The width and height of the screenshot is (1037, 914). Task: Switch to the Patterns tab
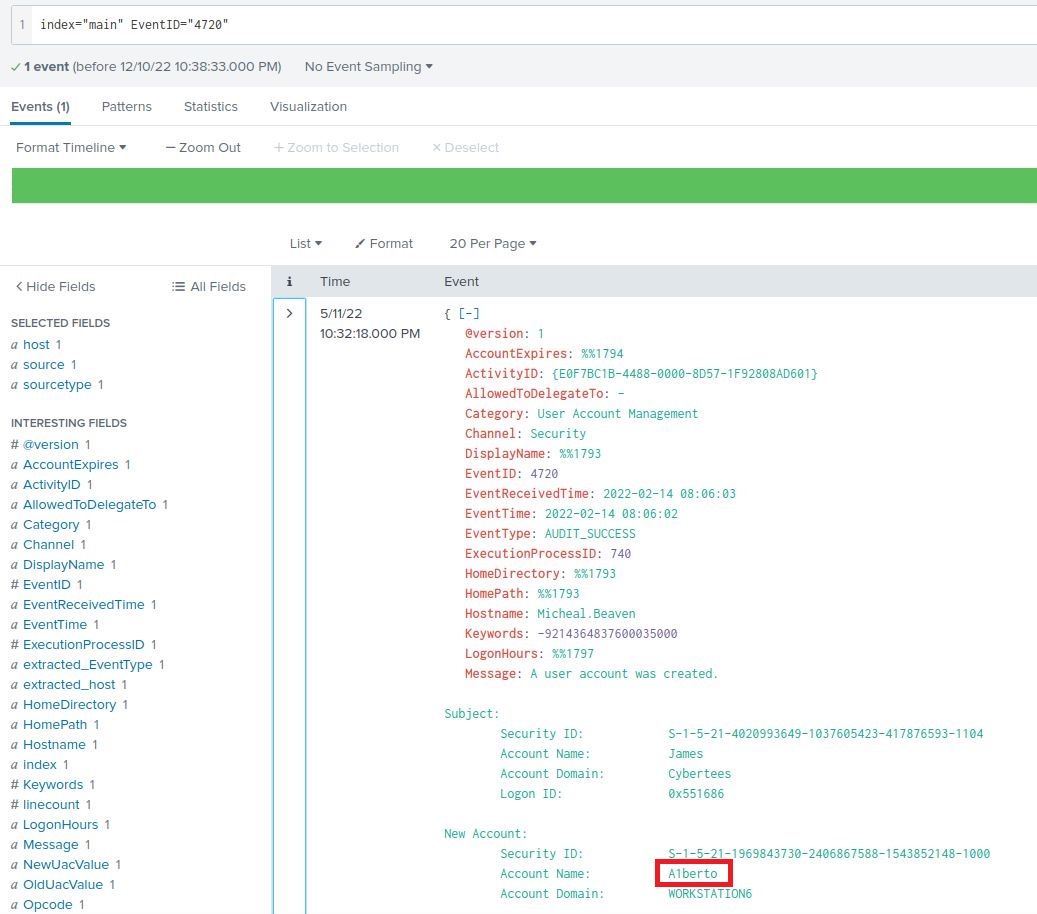point(126,106)
